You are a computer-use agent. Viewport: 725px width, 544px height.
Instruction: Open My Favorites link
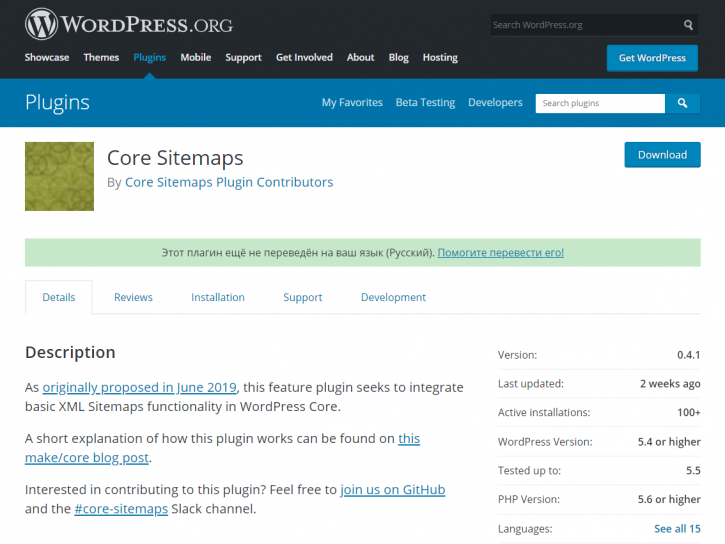tap(352, 103)
